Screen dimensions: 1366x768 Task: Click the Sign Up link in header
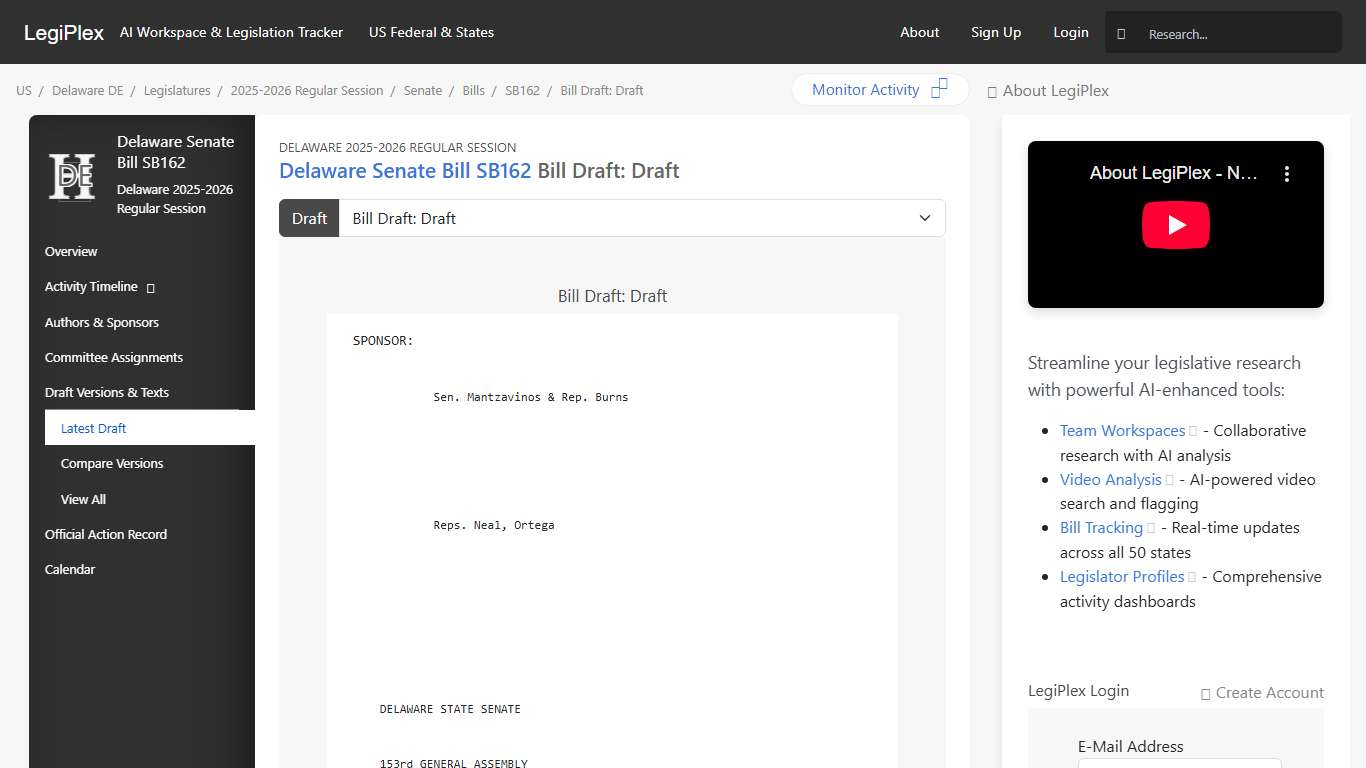coord(995,32)
